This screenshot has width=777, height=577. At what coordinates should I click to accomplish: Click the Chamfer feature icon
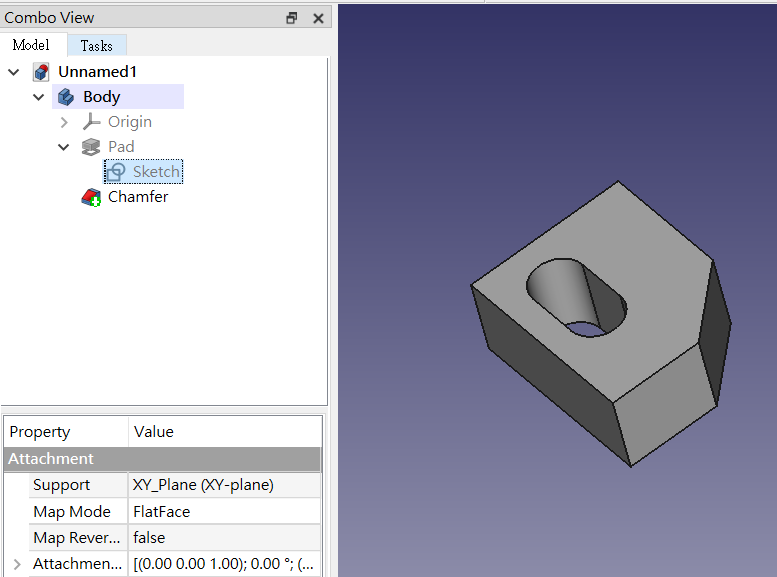91,197
